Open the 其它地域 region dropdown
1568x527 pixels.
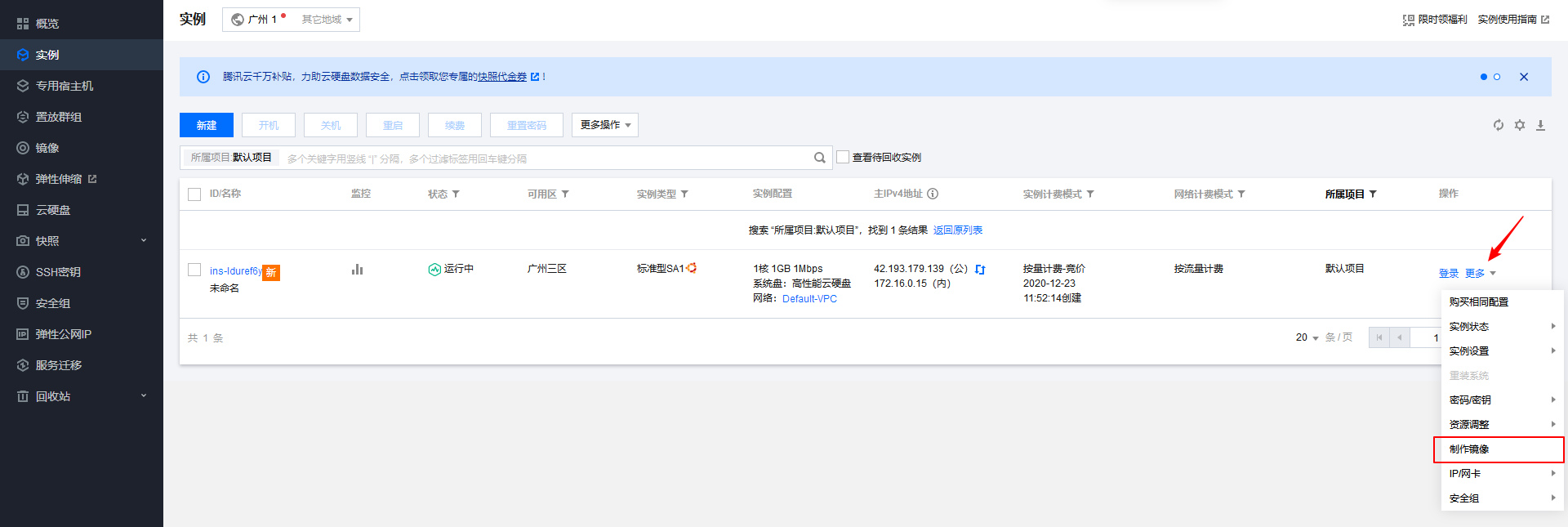pos(327,20)
